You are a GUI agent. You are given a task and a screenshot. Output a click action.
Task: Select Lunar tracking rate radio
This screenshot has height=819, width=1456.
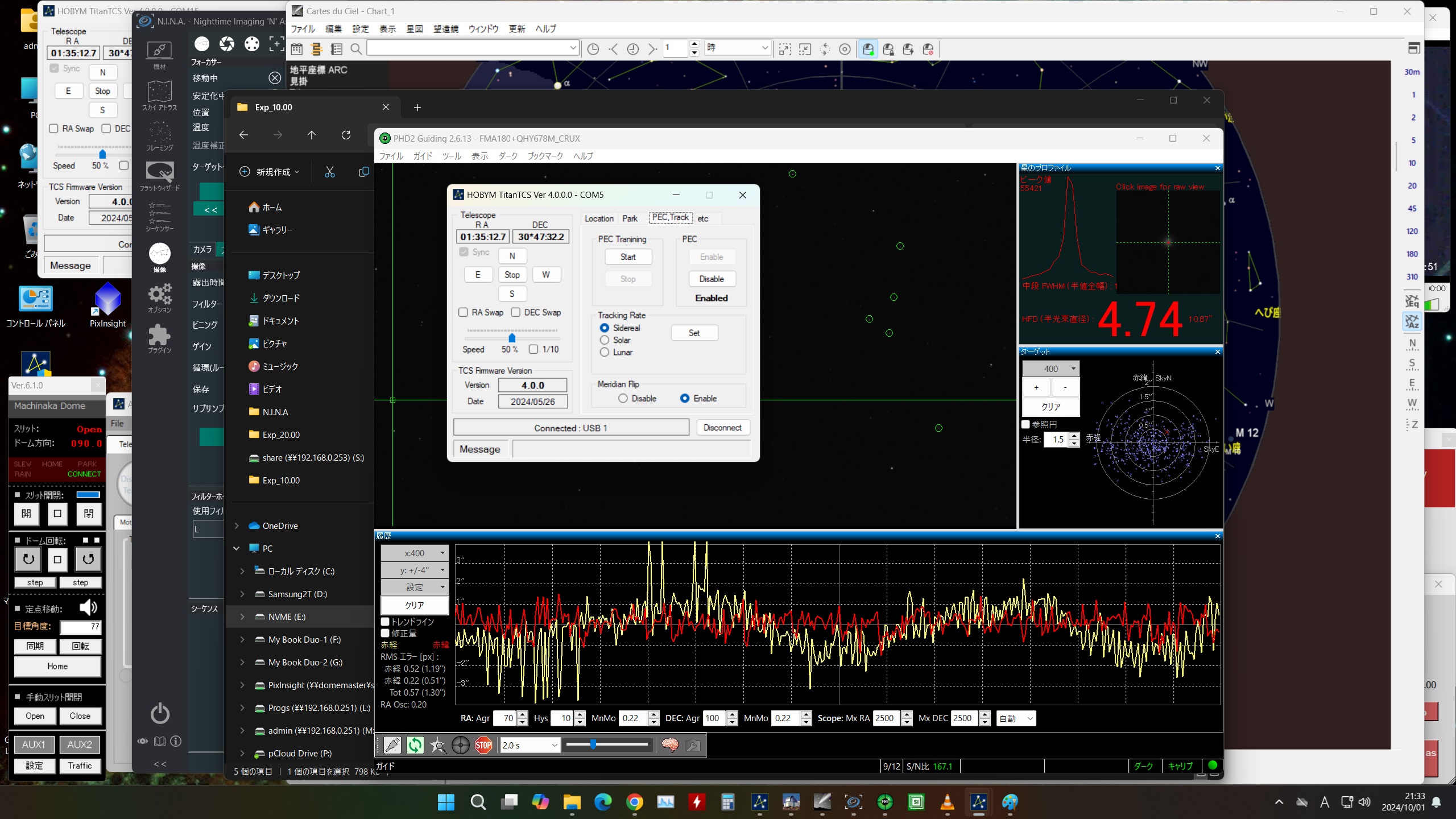point(605,352)
